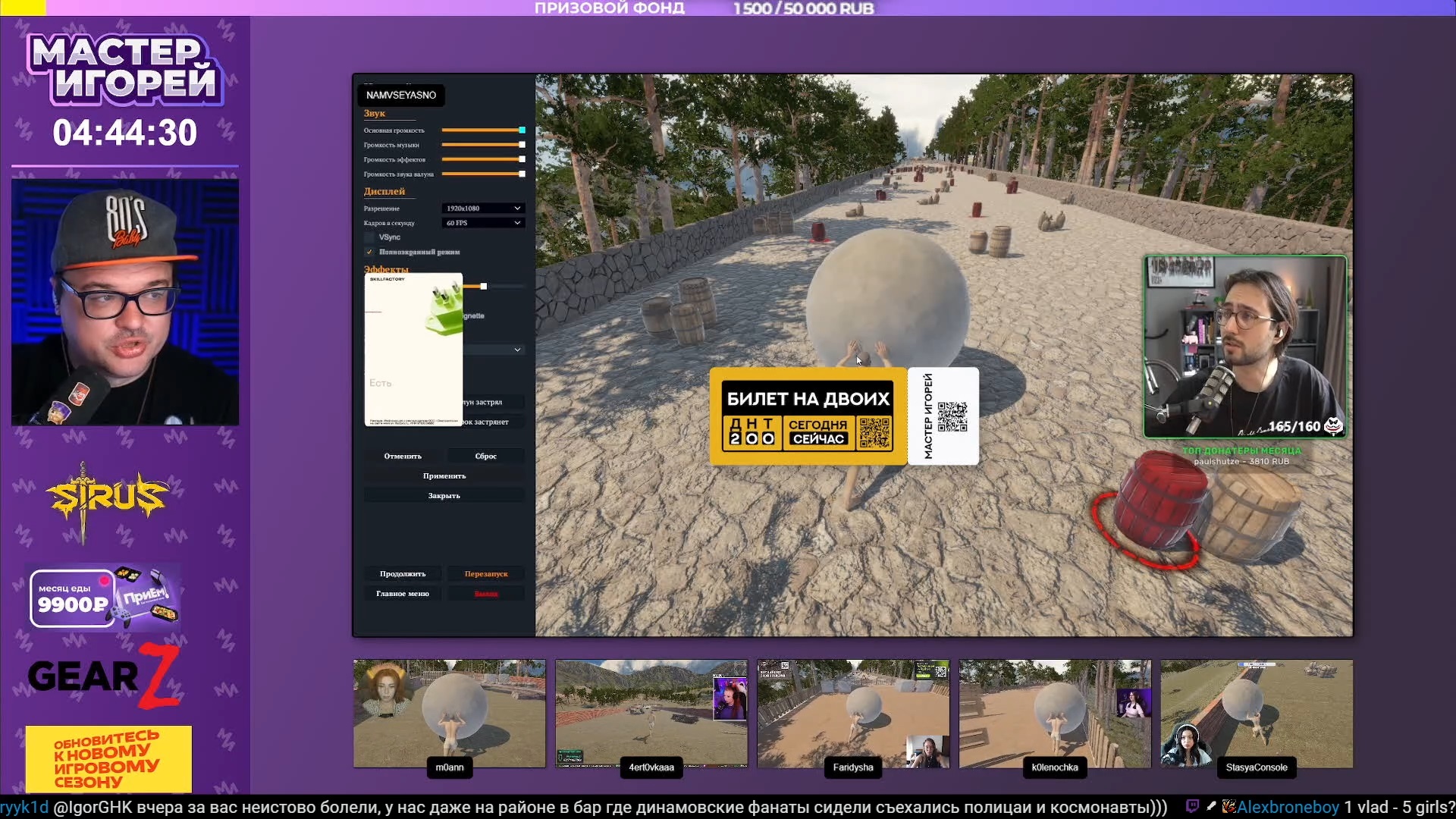Image resolution: width=1456 pixels, height=819 pixels.
Task: Open Faridysha's stream thumbnail
Action: click(x=853, y=713)
